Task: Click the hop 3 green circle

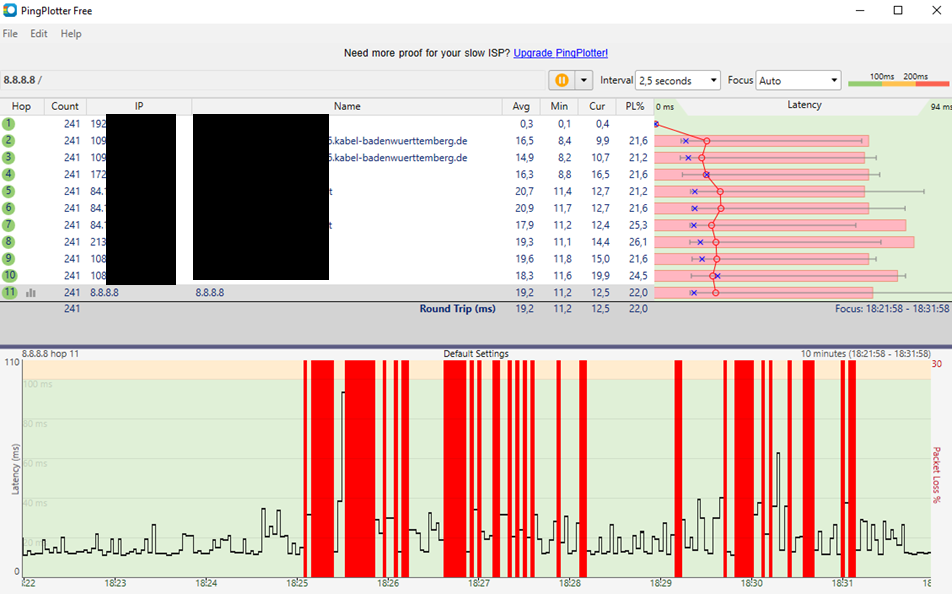Action: click(x=8, y=157)
